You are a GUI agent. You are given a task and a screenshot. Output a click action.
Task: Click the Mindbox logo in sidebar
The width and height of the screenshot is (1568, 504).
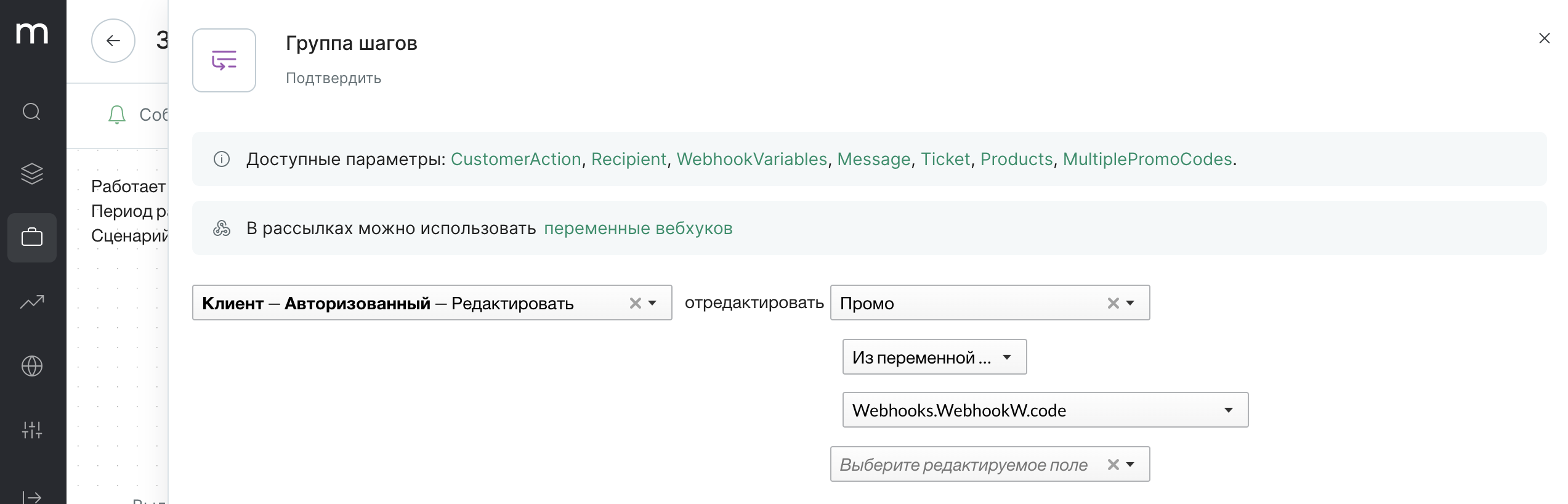click(x=32, y=33)
